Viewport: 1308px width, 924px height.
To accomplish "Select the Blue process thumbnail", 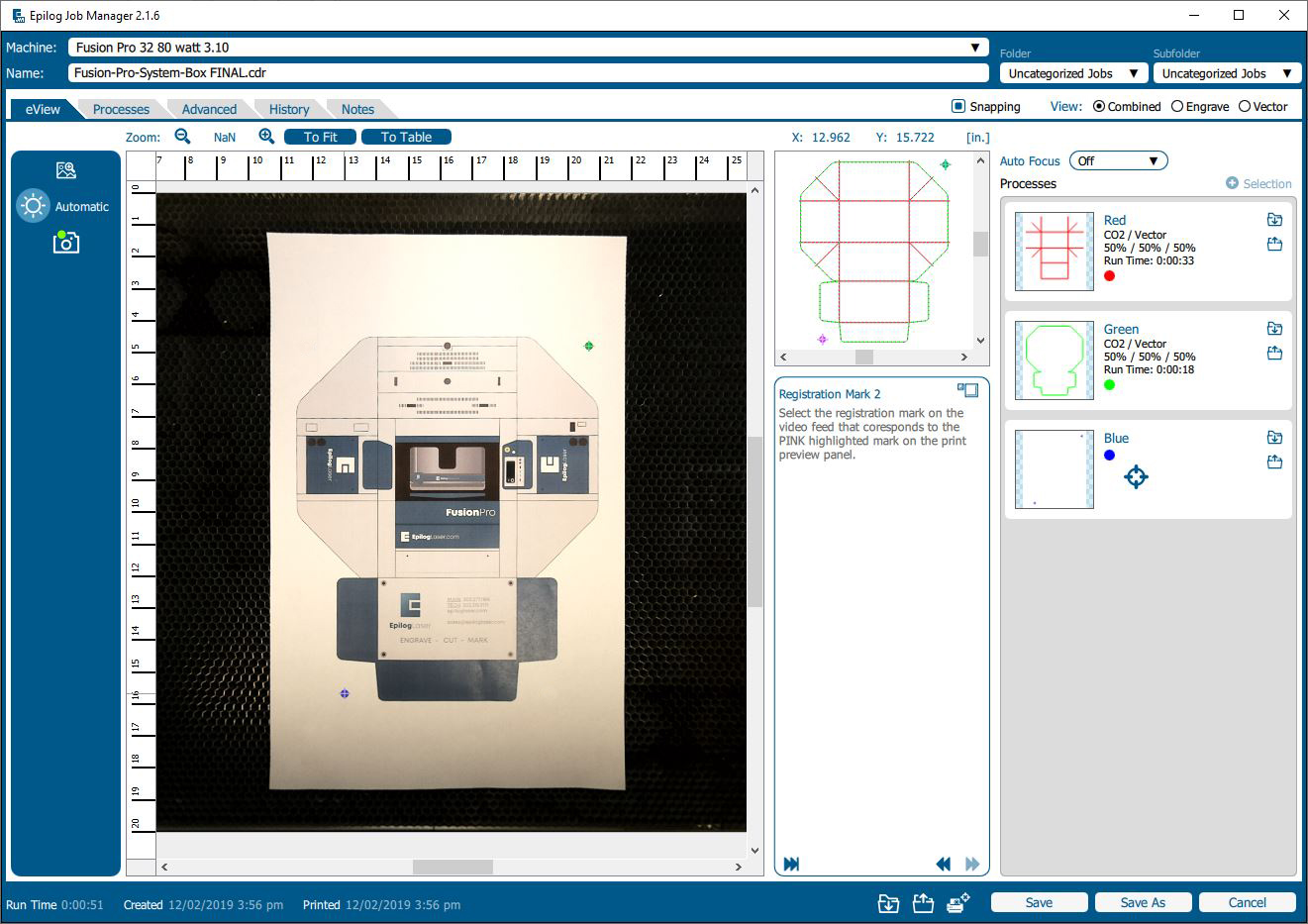I will point(1055,469).
